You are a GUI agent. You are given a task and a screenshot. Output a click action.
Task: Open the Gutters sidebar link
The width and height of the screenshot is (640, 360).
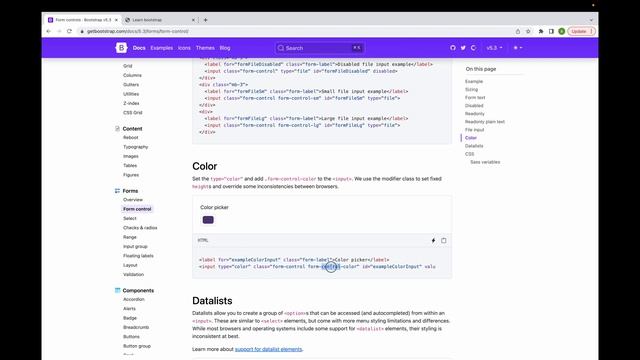point(131,84)
